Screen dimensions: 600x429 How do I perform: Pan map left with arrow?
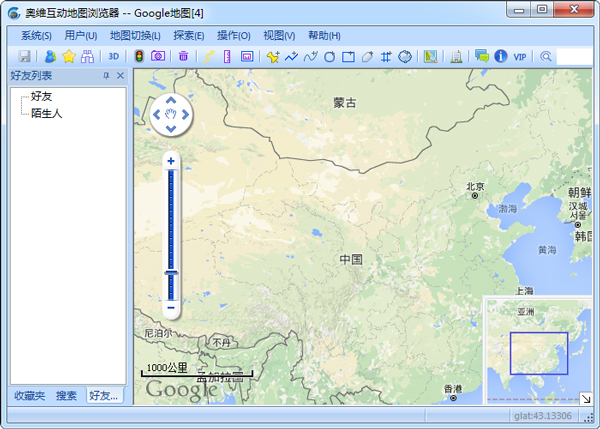tap(157, 114)
